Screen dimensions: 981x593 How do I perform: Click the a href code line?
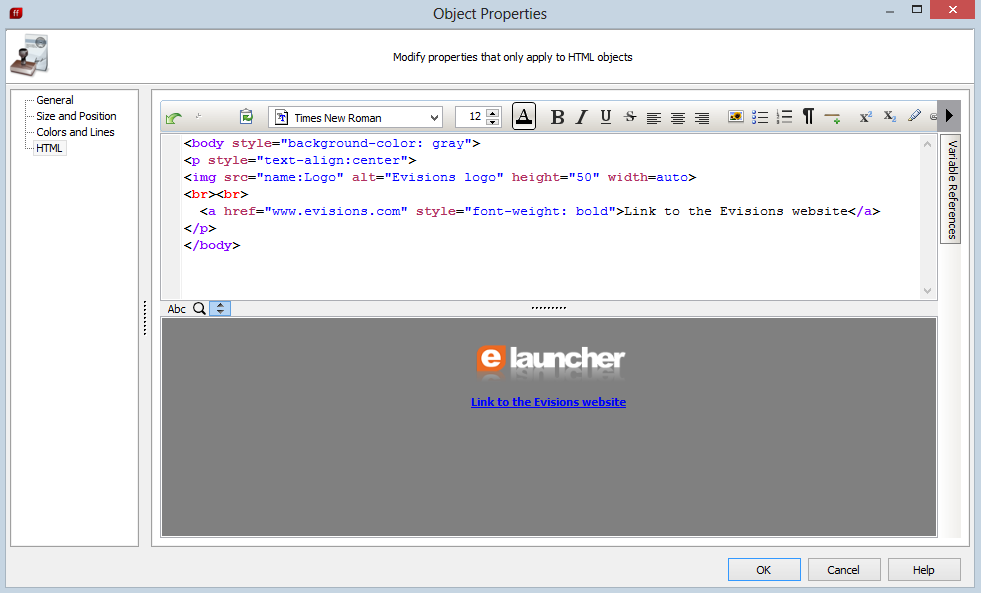pyautogui.click(x=539, y=211)
